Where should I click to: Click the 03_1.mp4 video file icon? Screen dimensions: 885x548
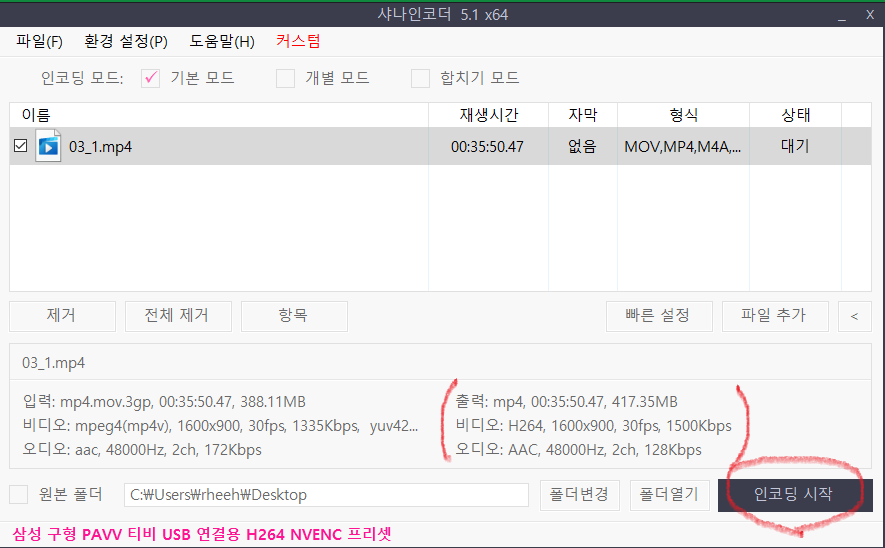(48, 146)
